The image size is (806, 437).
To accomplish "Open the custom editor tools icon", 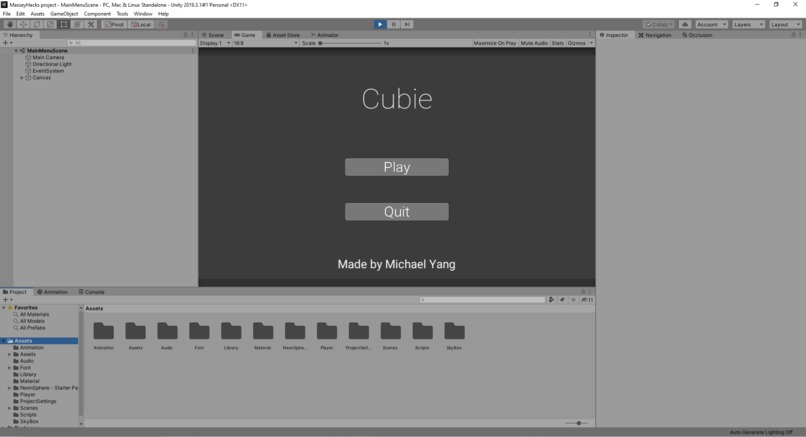I will pos(91,24).
